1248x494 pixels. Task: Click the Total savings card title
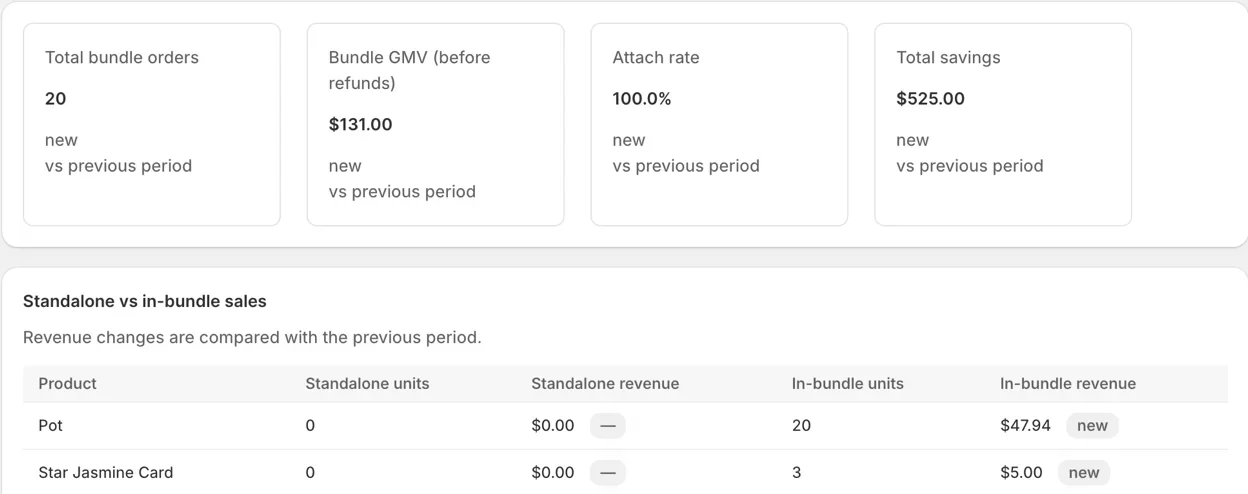pyautogui.click(x=948, y=58)
